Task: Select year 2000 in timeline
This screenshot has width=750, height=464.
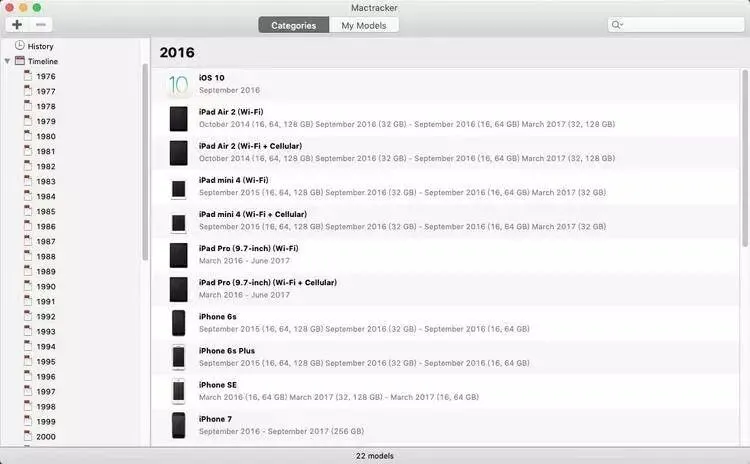Action: [46, 437]
